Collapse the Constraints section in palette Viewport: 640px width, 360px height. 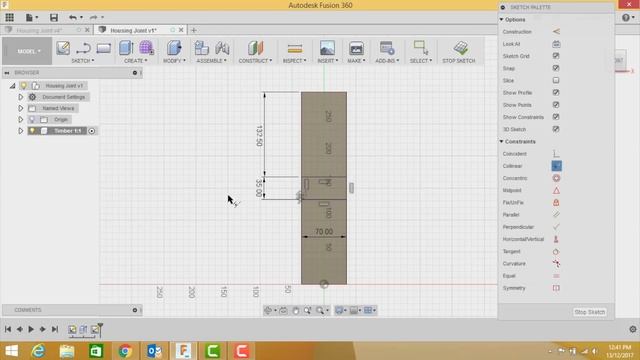(502, 142)
